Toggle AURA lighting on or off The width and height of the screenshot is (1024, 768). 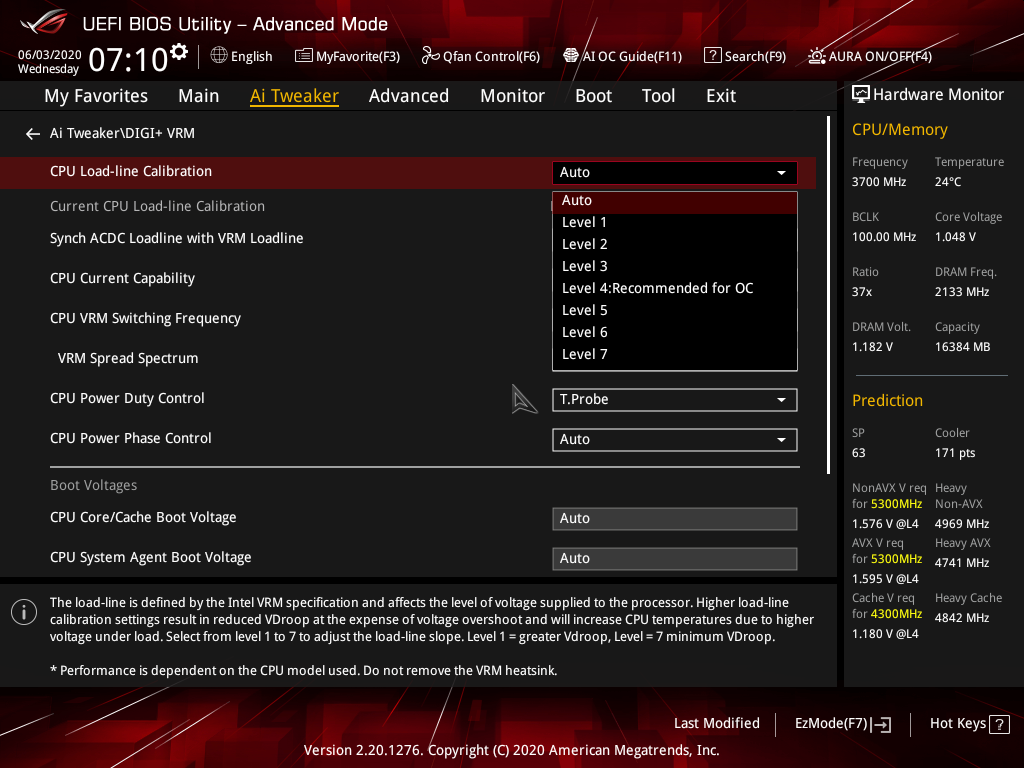coord(868,56)
